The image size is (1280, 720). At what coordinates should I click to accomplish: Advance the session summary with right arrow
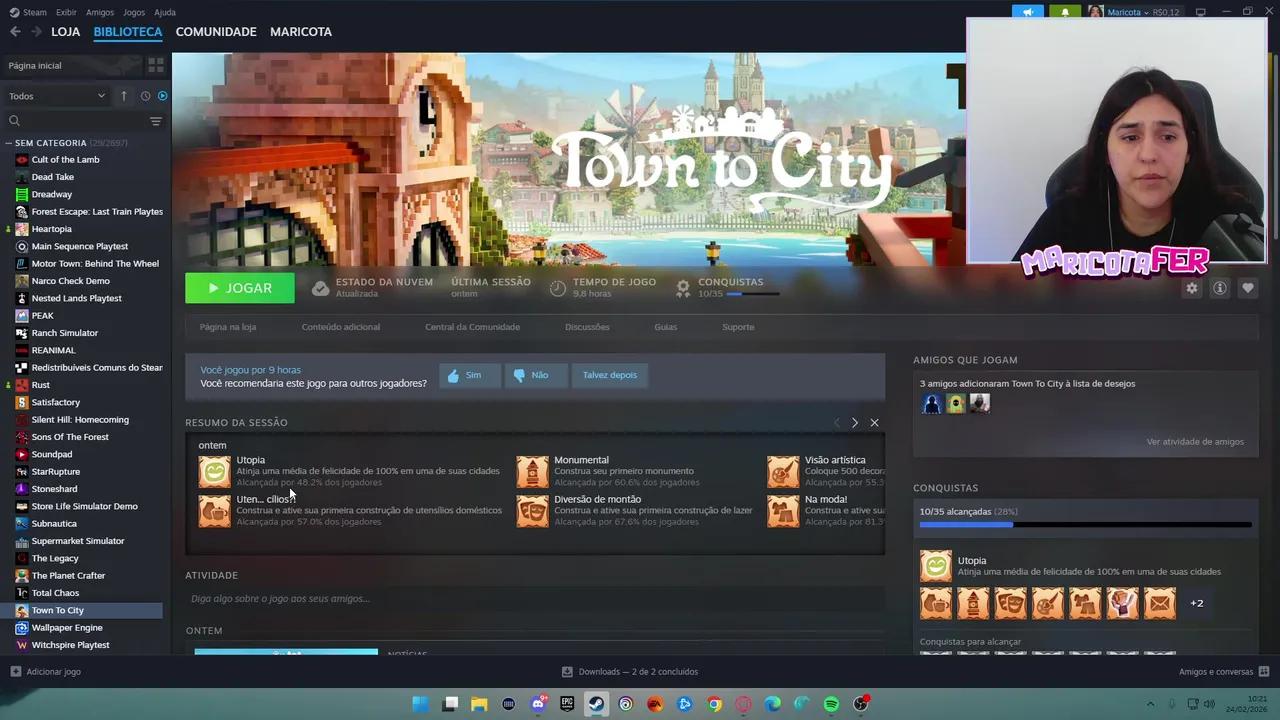pyautogui.click(x=855, y=422)
